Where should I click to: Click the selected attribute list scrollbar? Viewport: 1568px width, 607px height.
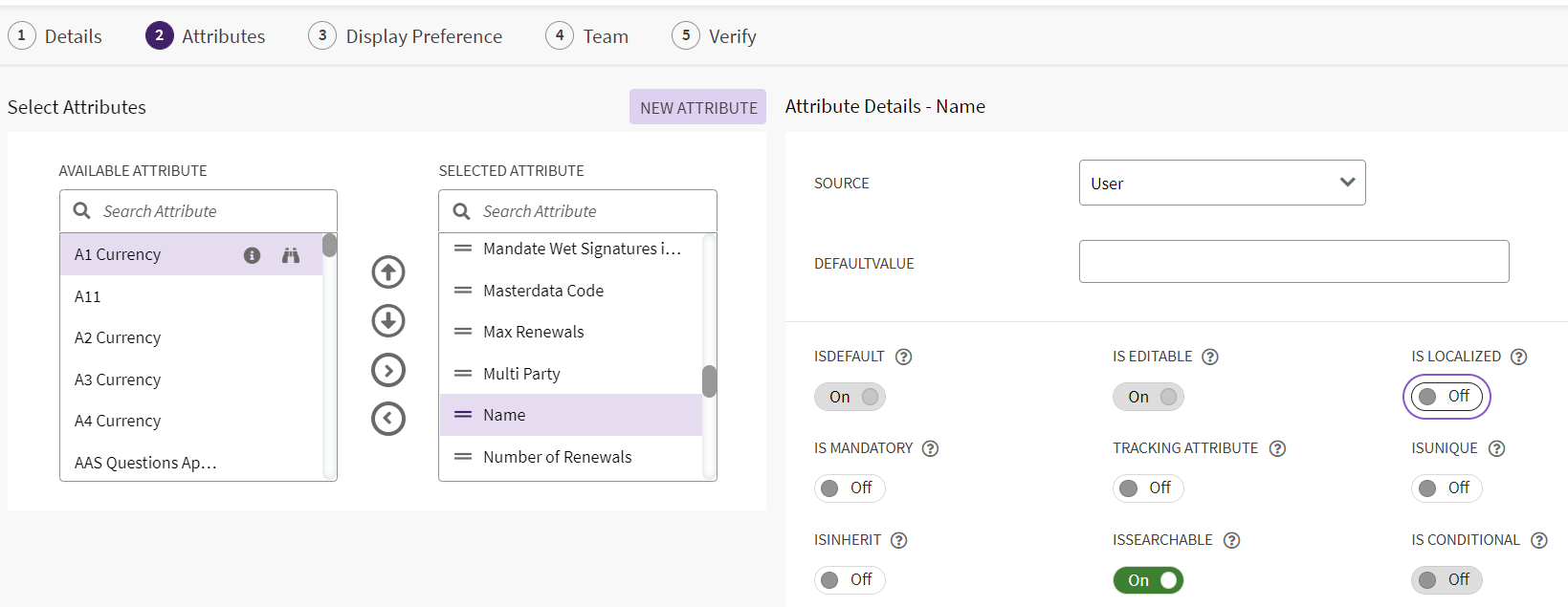[709, 380]
